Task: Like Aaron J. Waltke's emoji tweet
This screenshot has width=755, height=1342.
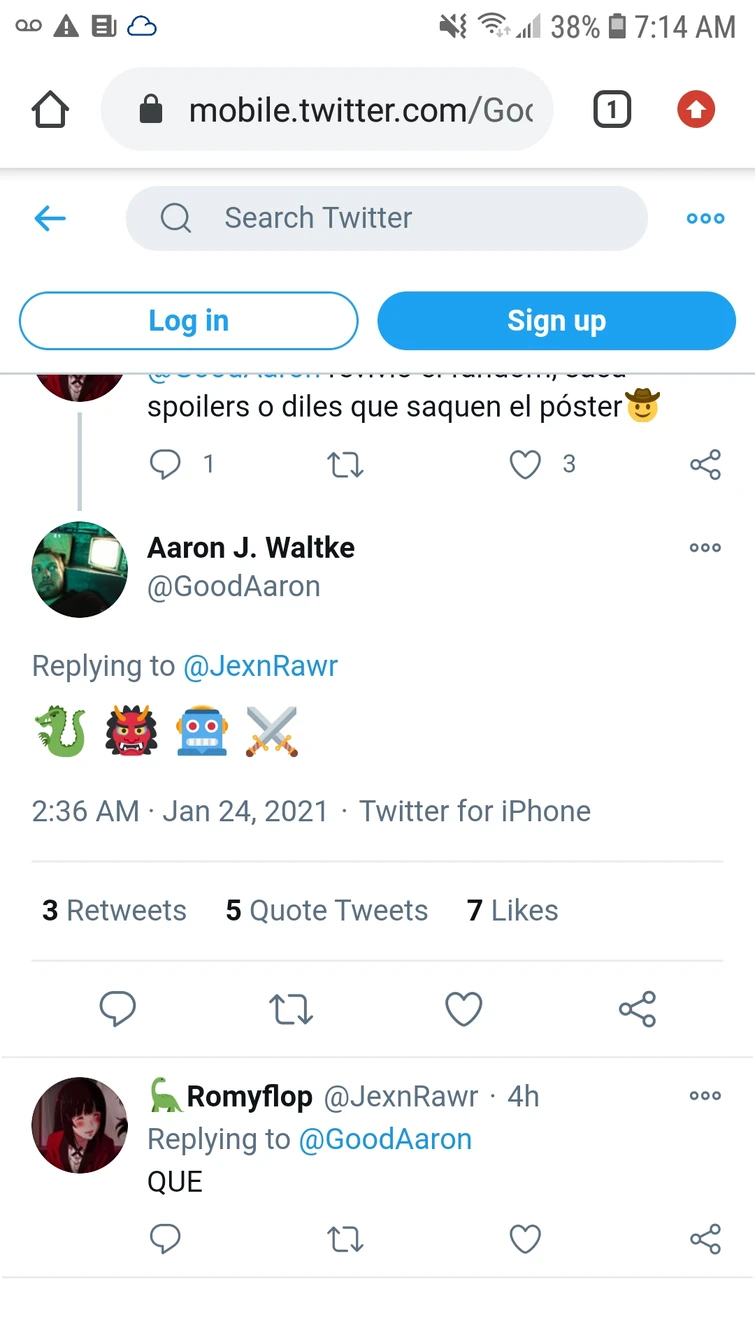Action: pyautogui.click(x=464, y=1009)
